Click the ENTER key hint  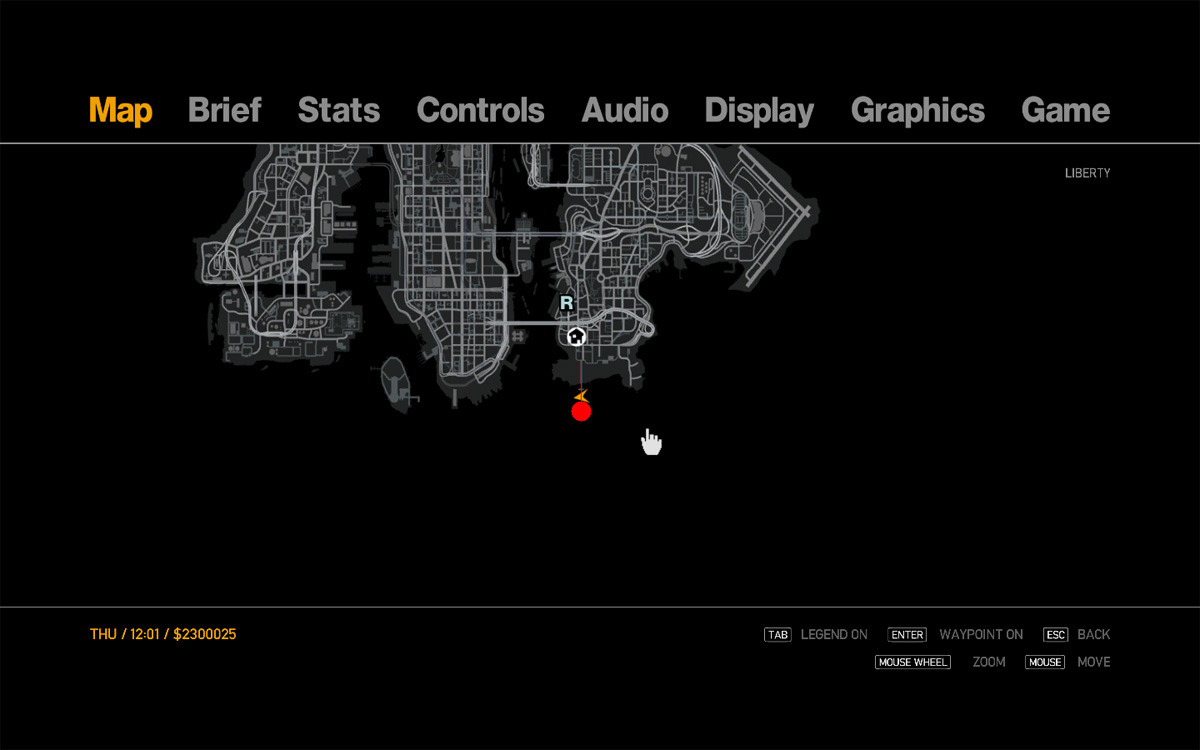[x=907, y=635]
